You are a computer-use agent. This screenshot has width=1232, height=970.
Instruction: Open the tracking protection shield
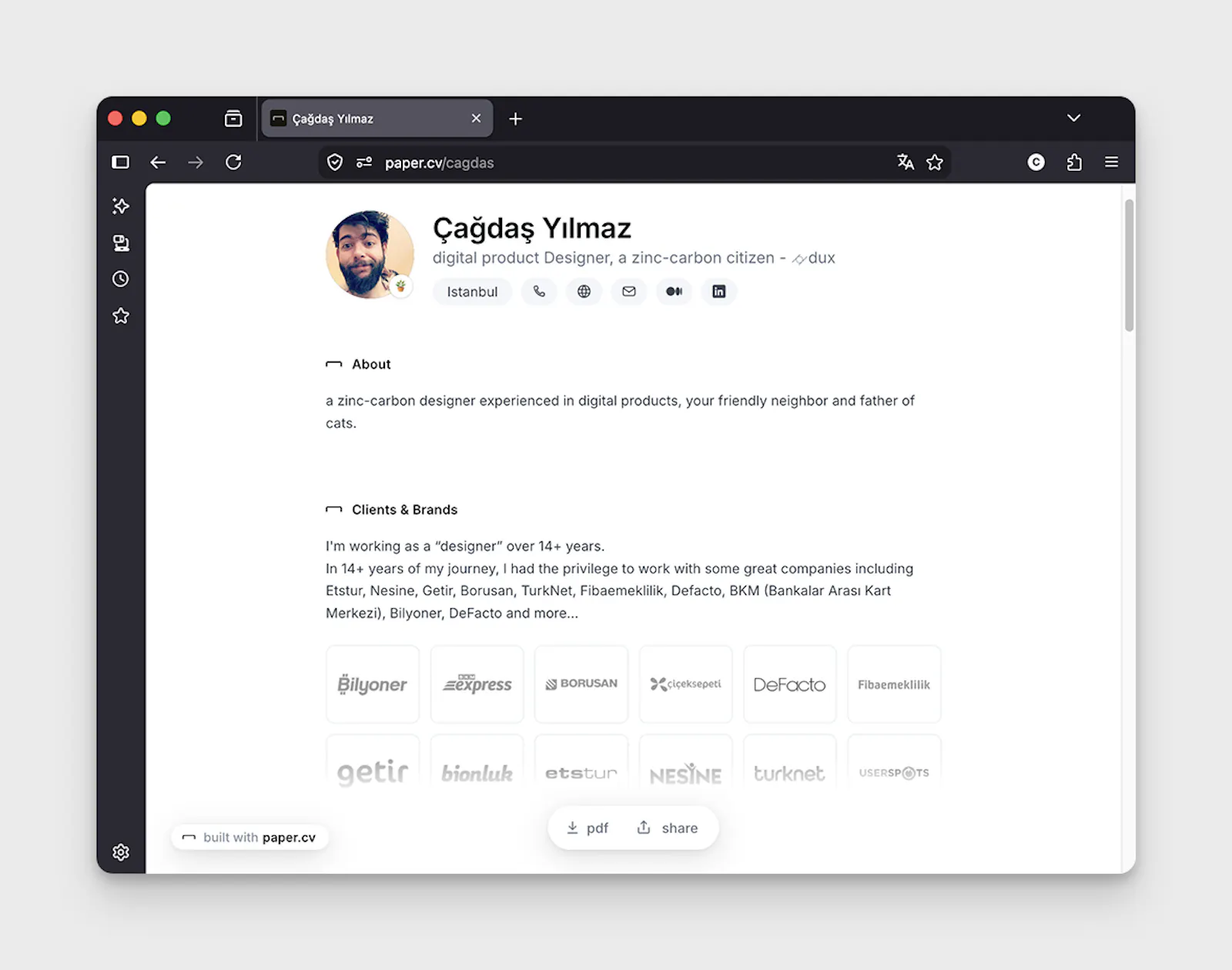[x=335, y=162]
